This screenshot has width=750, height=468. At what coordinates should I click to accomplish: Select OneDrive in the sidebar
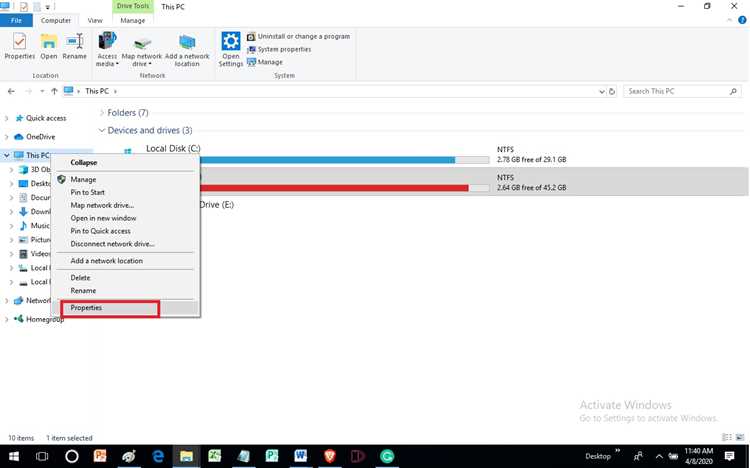pos(35,137)
